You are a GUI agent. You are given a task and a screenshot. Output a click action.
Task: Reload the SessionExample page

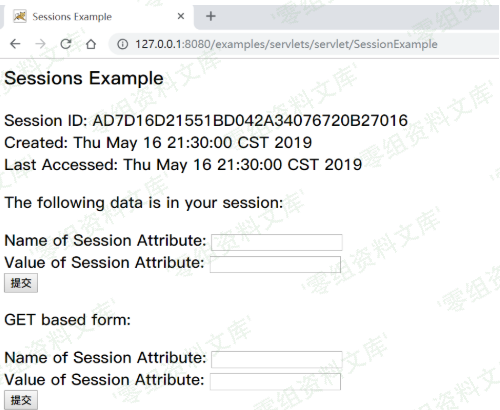66,44
